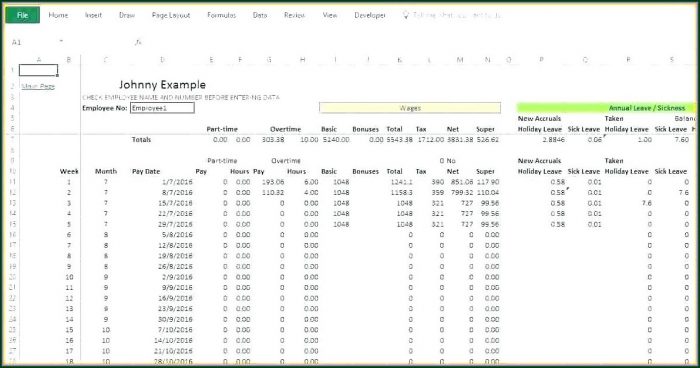Image resolution: width=700 pixels, height=368 pixels.
Task: Open the Page Layout tab
Action: (171, 15)
